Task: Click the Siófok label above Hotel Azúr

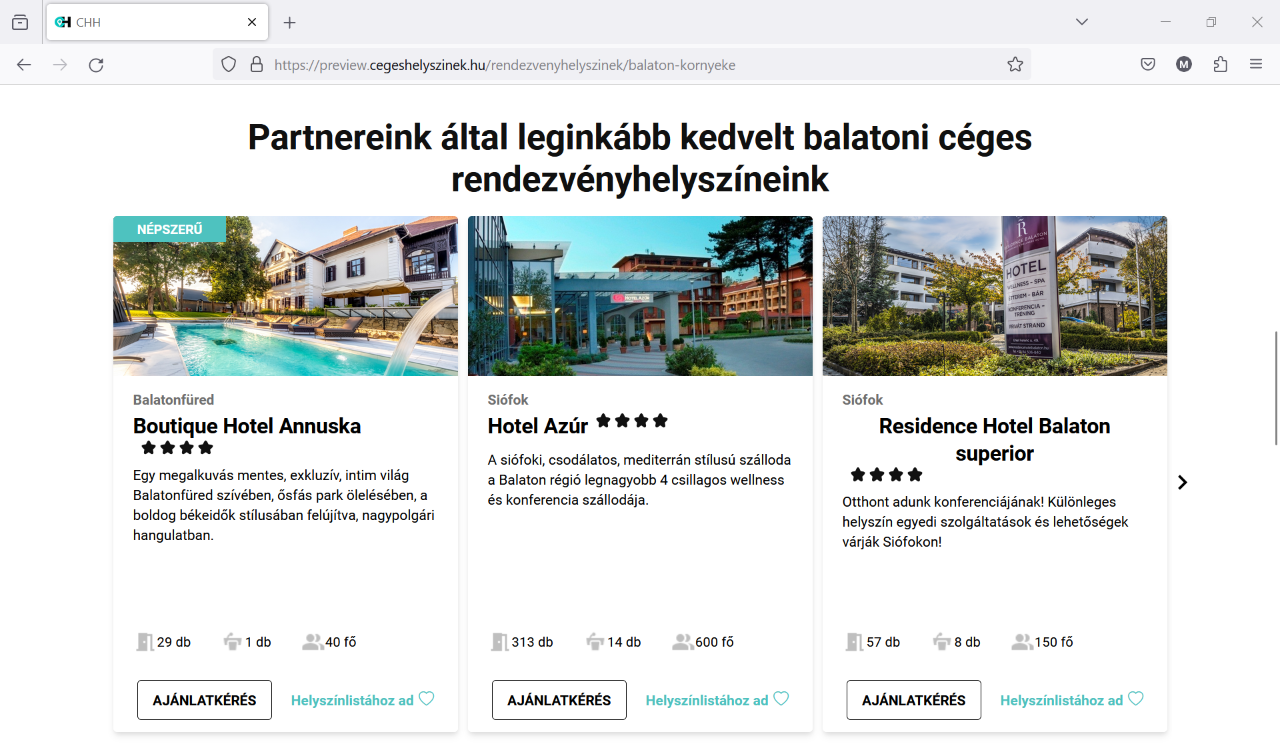Action: pyautogui.click(x=508, y=400)
